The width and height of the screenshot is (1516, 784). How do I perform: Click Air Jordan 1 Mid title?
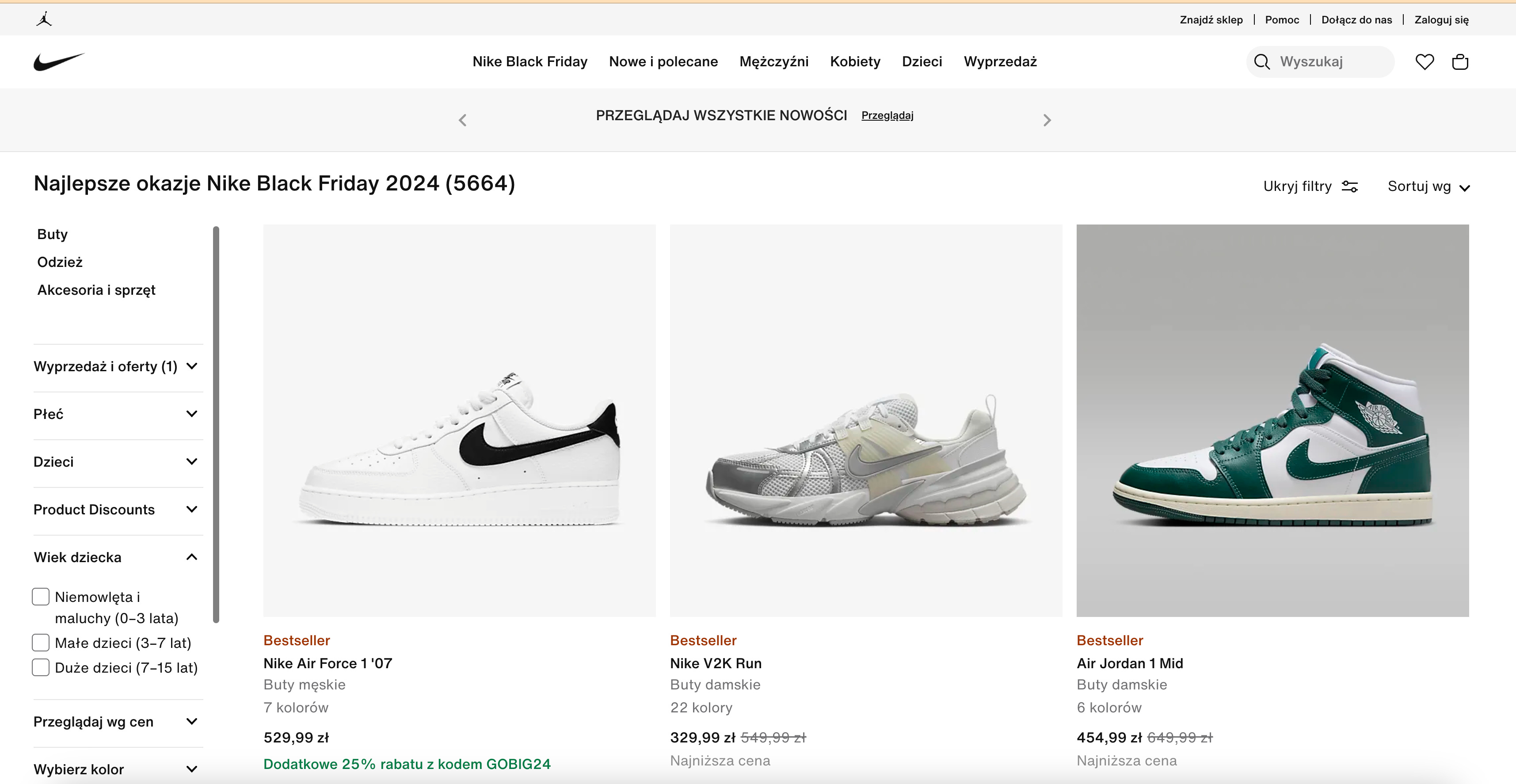tap(1130, 663)
